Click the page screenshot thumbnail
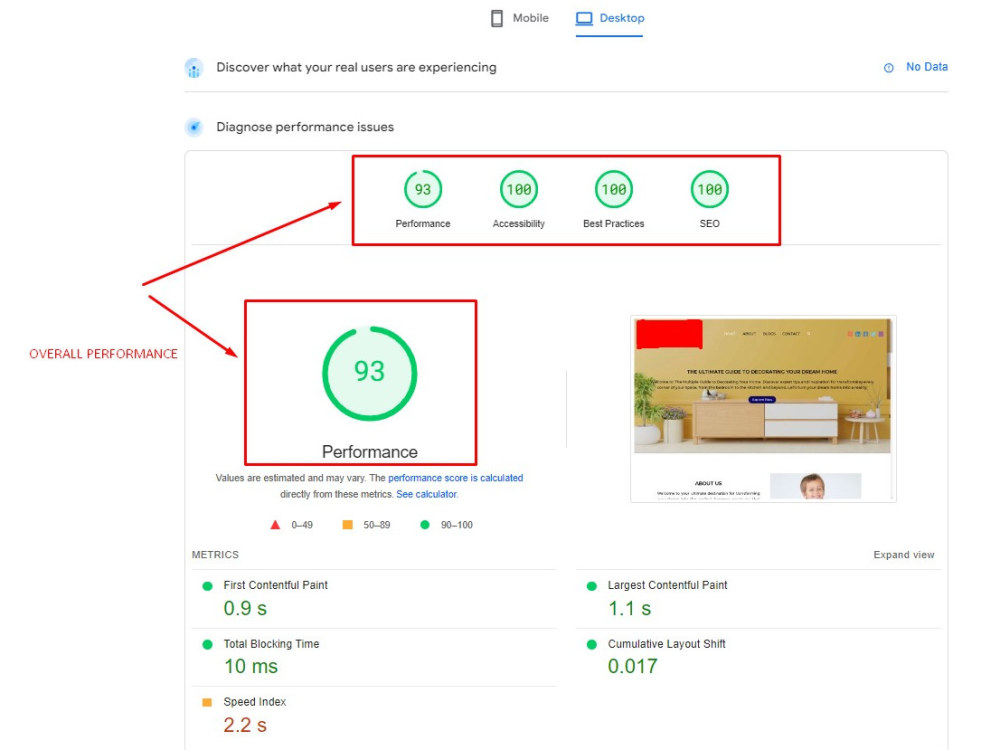Screen dimensions: 1000x750 [763, 409]
